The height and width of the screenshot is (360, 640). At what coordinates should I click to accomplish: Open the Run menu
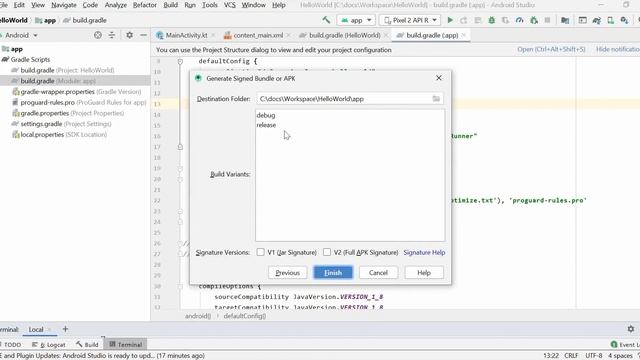pos(190,5)
